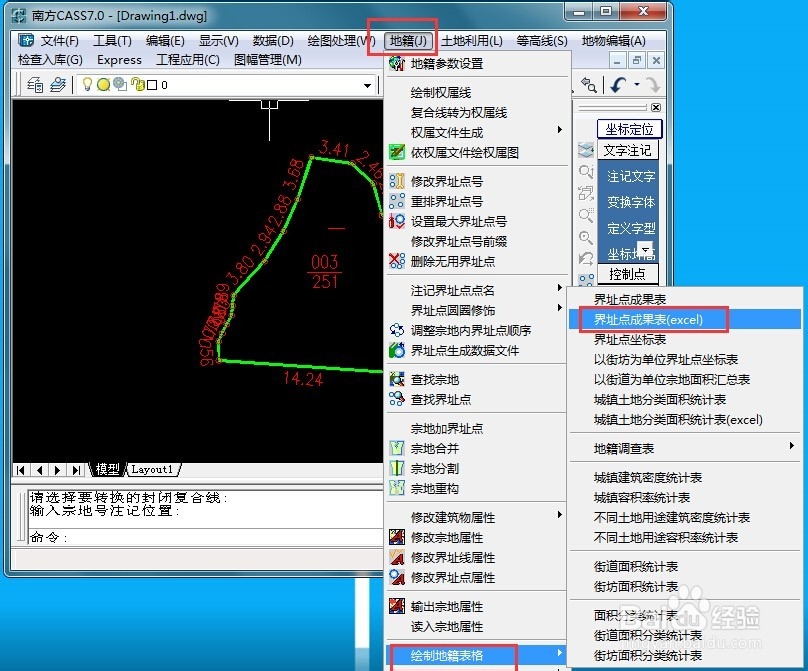Select 读入宗地属性 menu entry
Screen dimensions: 808x671
(447, 627)
